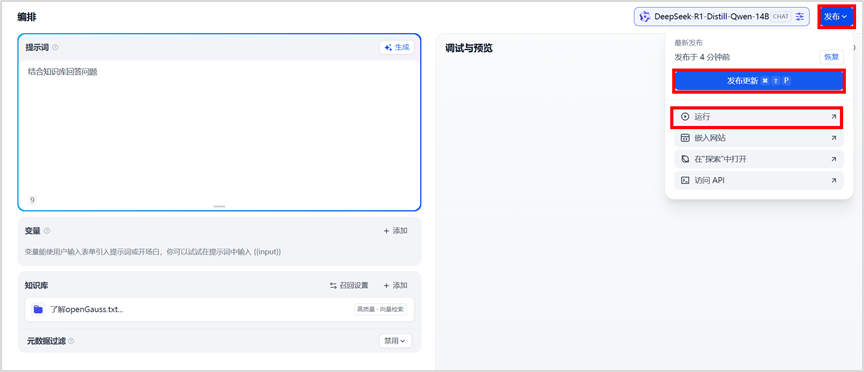Click the 恢复 button
This screenshot has height=372, width=864.
pos(831,57)
